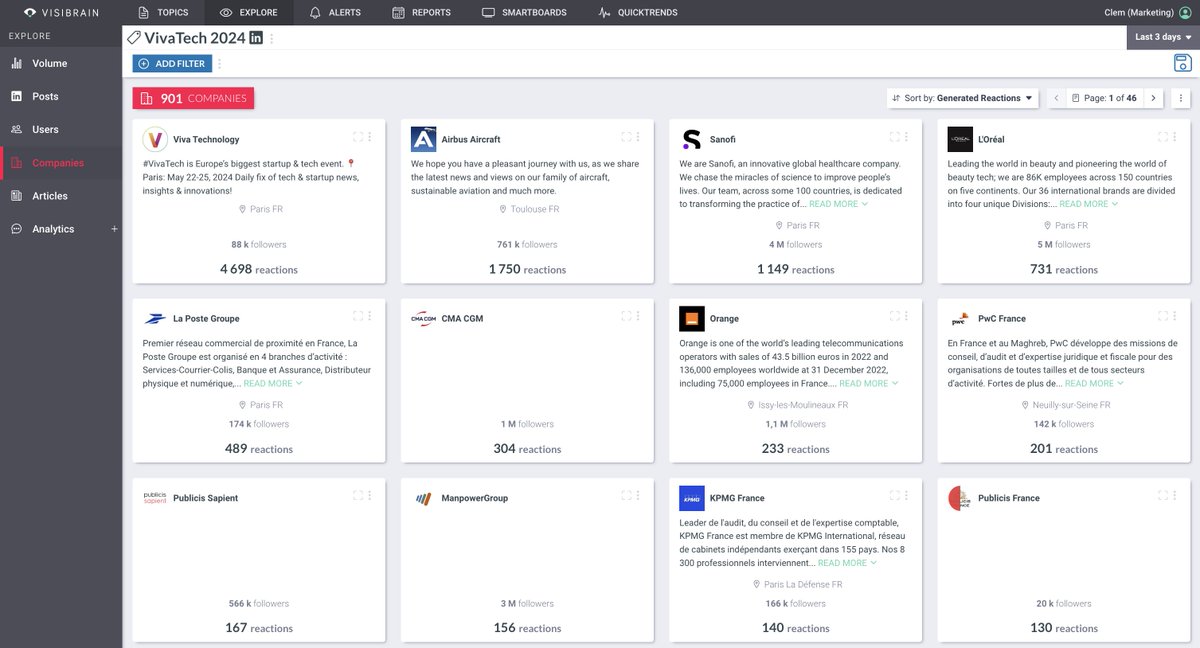Select Volume in the Explore sidebar
Screen dimensions: 1200x648
pos(45,63)
